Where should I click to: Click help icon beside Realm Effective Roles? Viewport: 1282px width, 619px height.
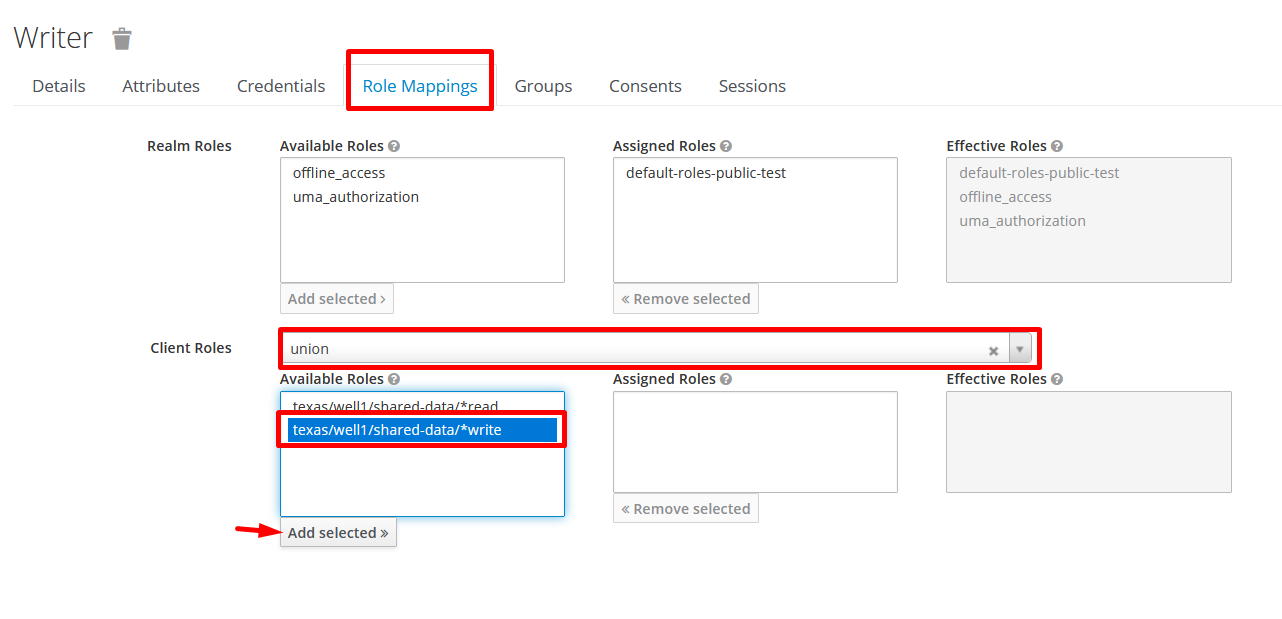click(x=1057, y=146)
